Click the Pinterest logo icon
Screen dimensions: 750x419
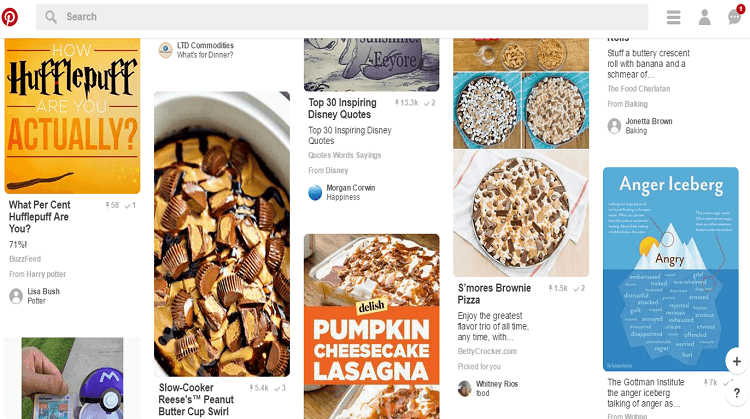(10, 17)
